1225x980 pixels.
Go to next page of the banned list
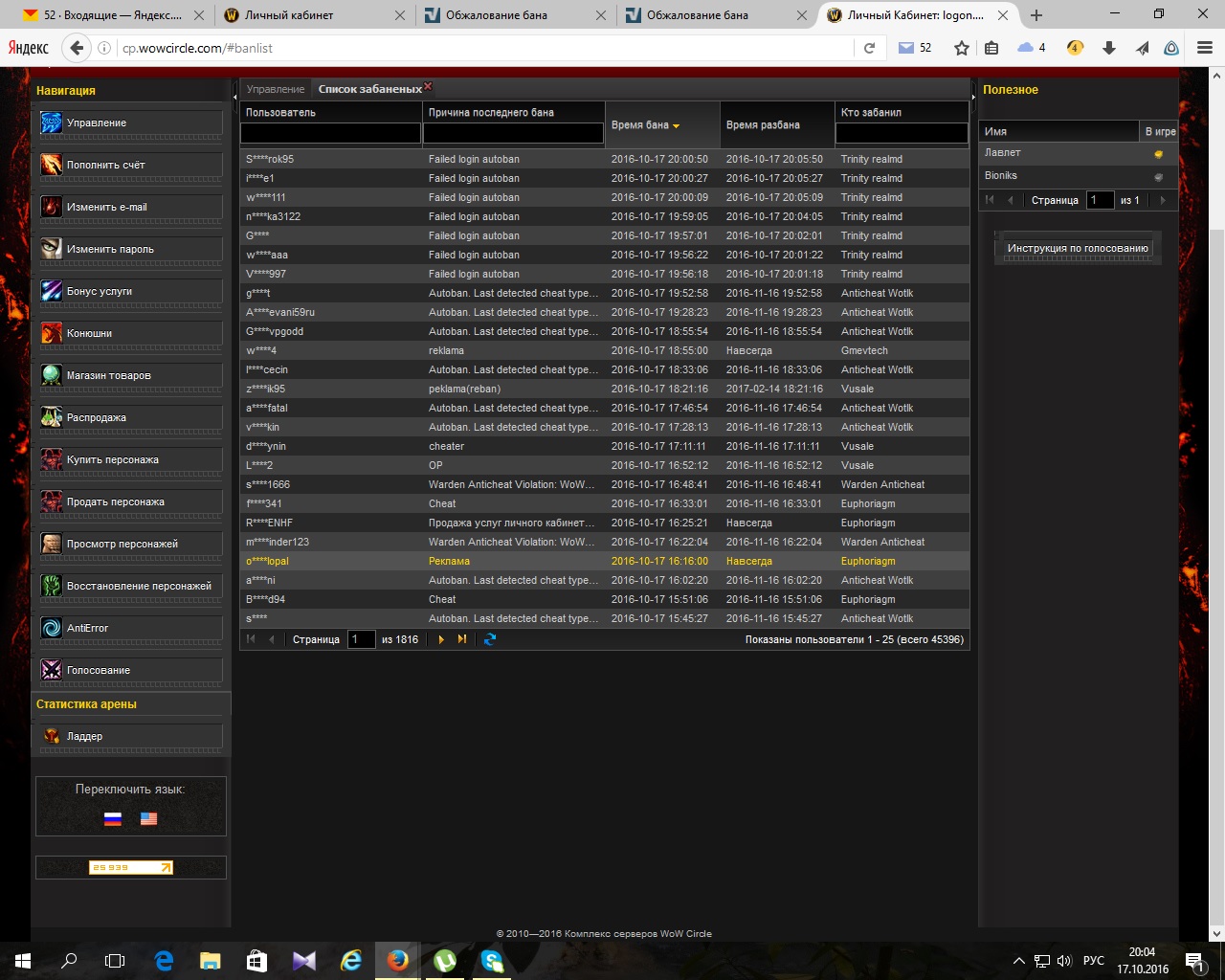(x=441, y=639)
